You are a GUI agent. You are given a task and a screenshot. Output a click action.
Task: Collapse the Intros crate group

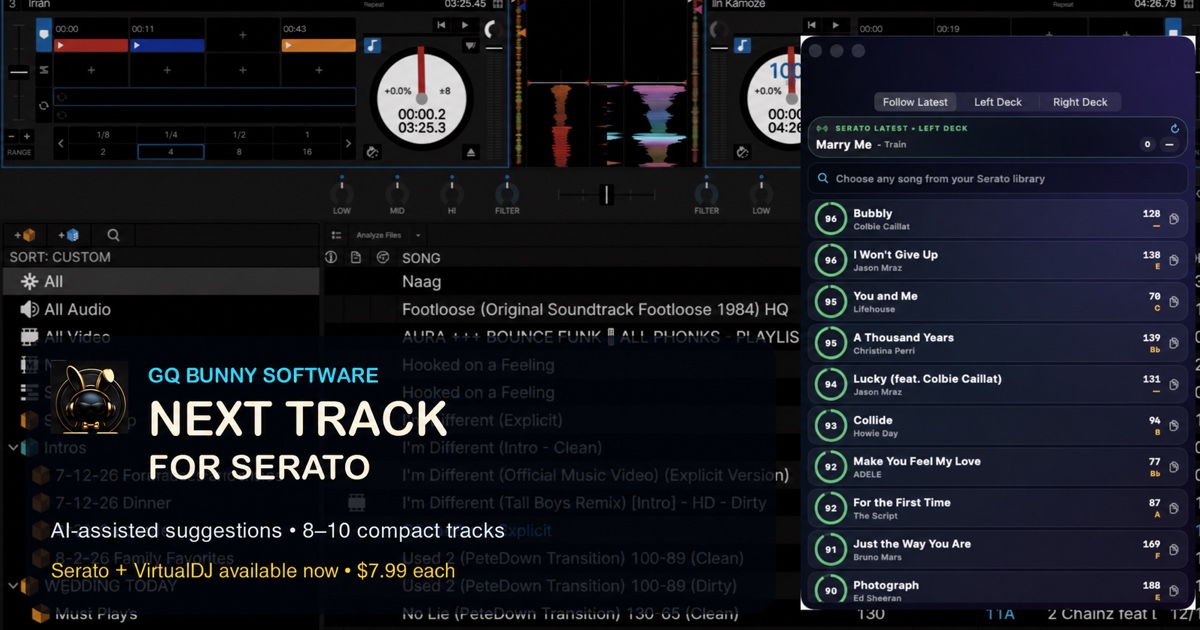pyautogui.click(x=13, y=448)
